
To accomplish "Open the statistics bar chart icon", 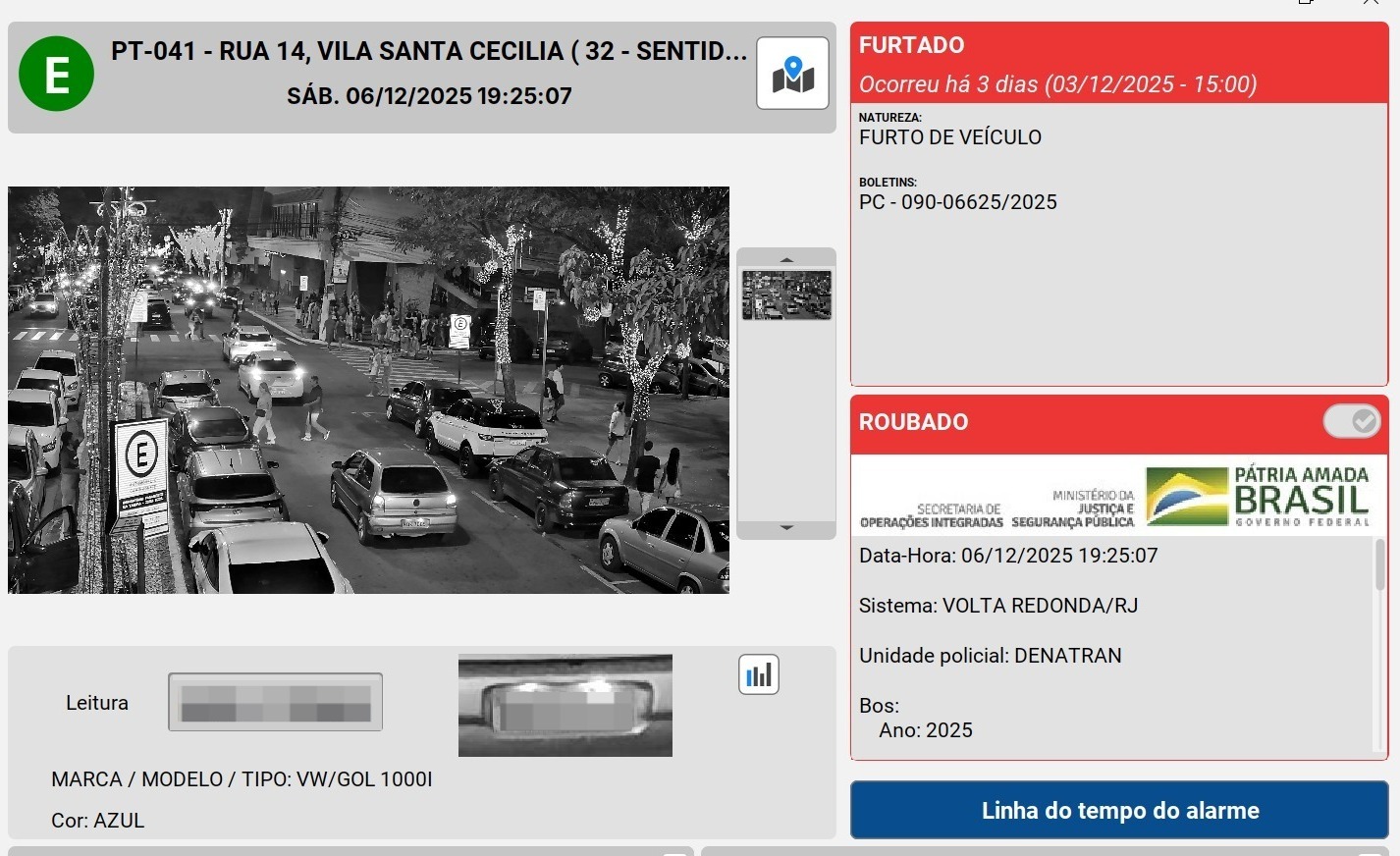I will click(x=758, y=674).
